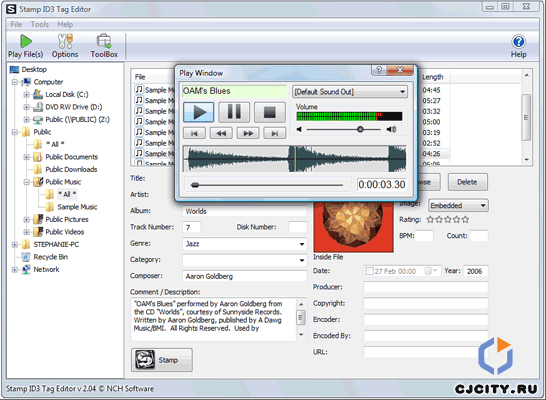Click file list scrollbar down arrow
Screen dimensions: 546x400
526,160
